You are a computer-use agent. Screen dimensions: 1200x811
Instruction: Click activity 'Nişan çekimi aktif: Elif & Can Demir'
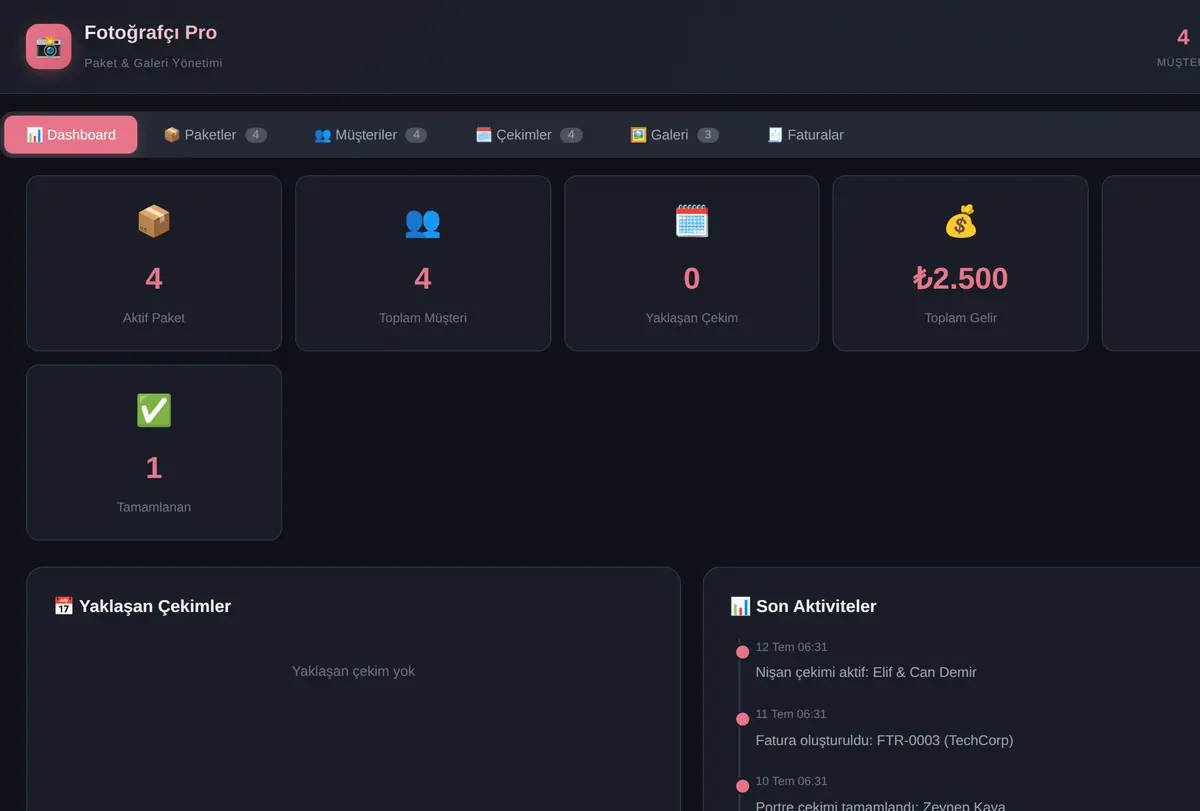(866, 672)
